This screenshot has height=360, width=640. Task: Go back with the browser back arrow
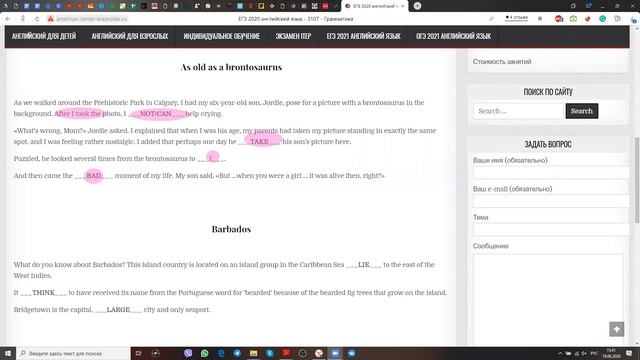pos(8,19)
